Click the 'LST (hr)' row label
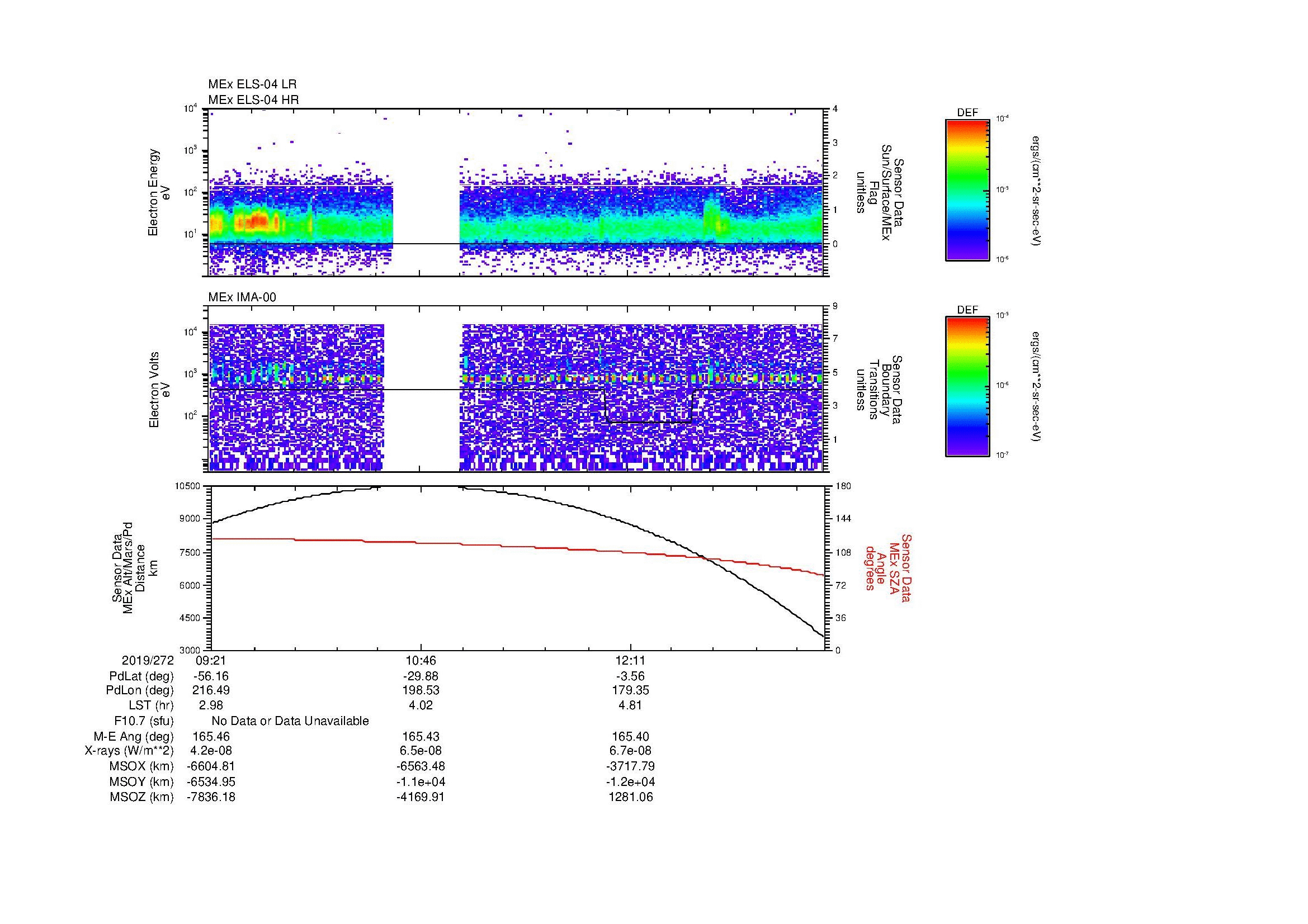This screenshot has width=1308, height=924. 151,705
